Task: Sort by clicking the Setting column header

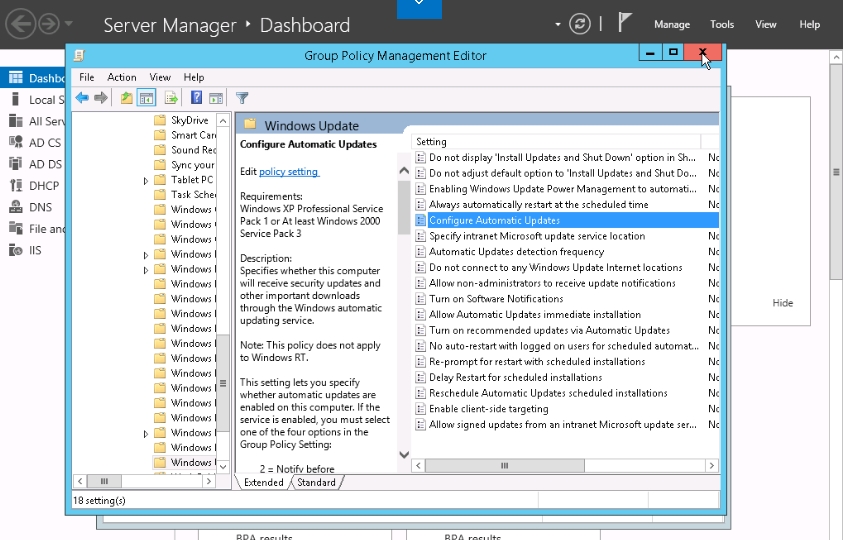Action: 555,142
